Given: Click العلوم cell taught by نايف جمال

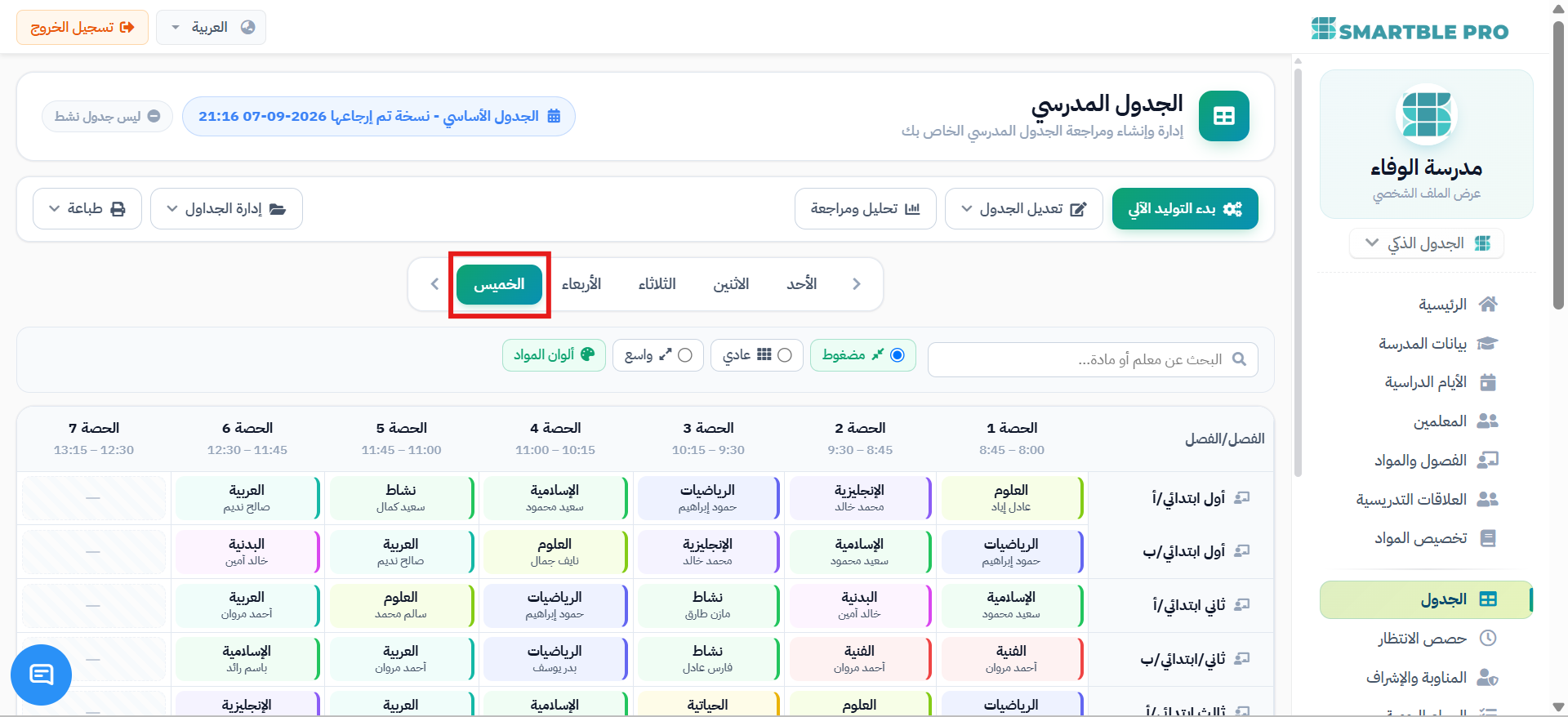Looking at the screenshot, I should [555, 552].
